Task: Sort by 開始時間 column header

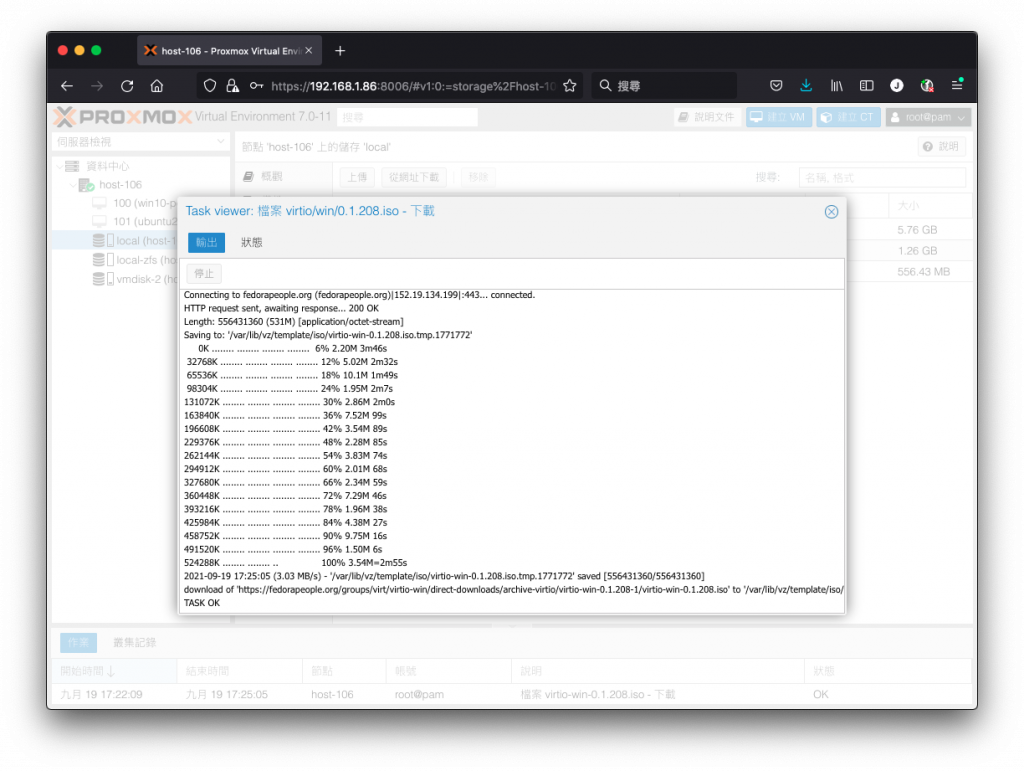Action: click(x=114, y=671)
